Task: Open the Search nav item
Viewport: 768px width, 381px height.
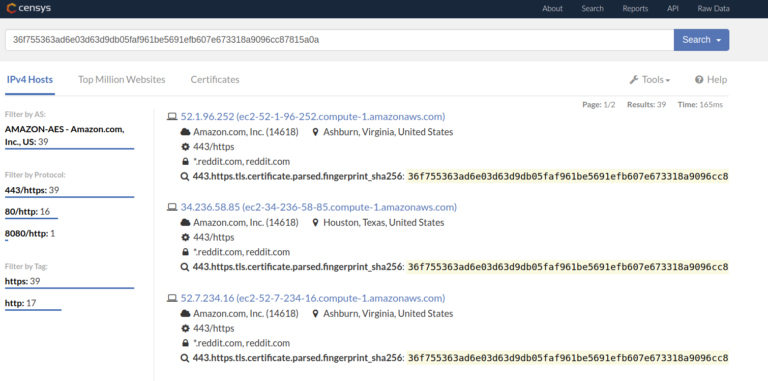Action: coord(592,8)
